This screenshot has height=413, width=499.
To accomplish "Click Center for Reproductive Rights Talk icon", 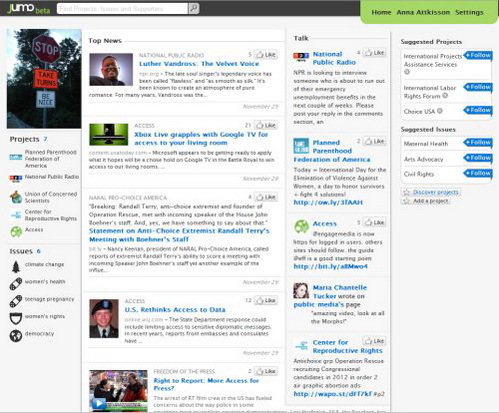I will point(301,346).
